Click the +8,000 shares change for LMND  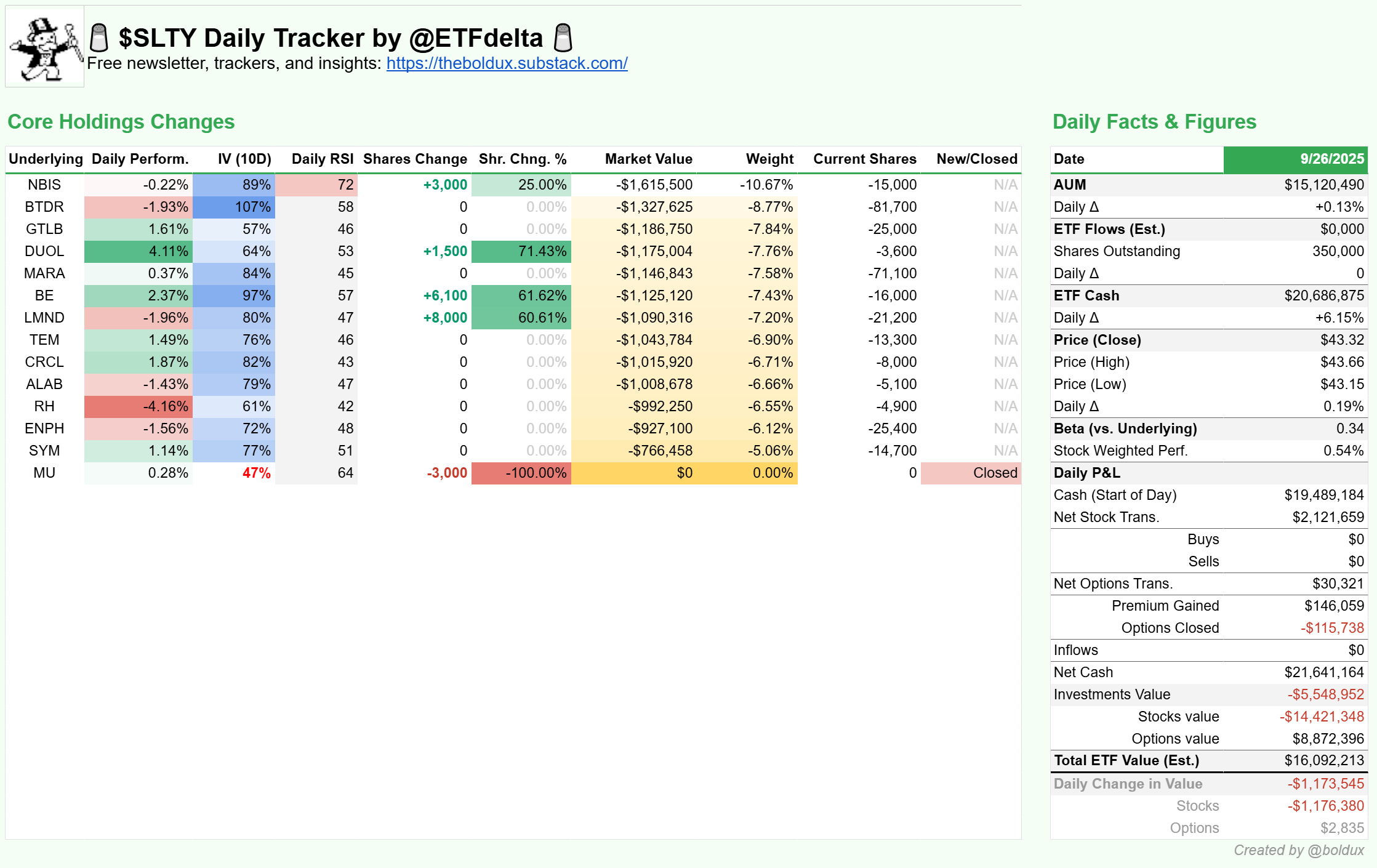[x=445, y=318]
